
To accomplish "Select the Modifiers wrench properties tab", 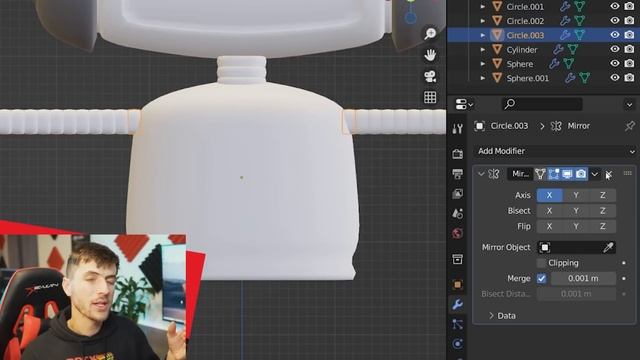I will (x=458, y=304).
